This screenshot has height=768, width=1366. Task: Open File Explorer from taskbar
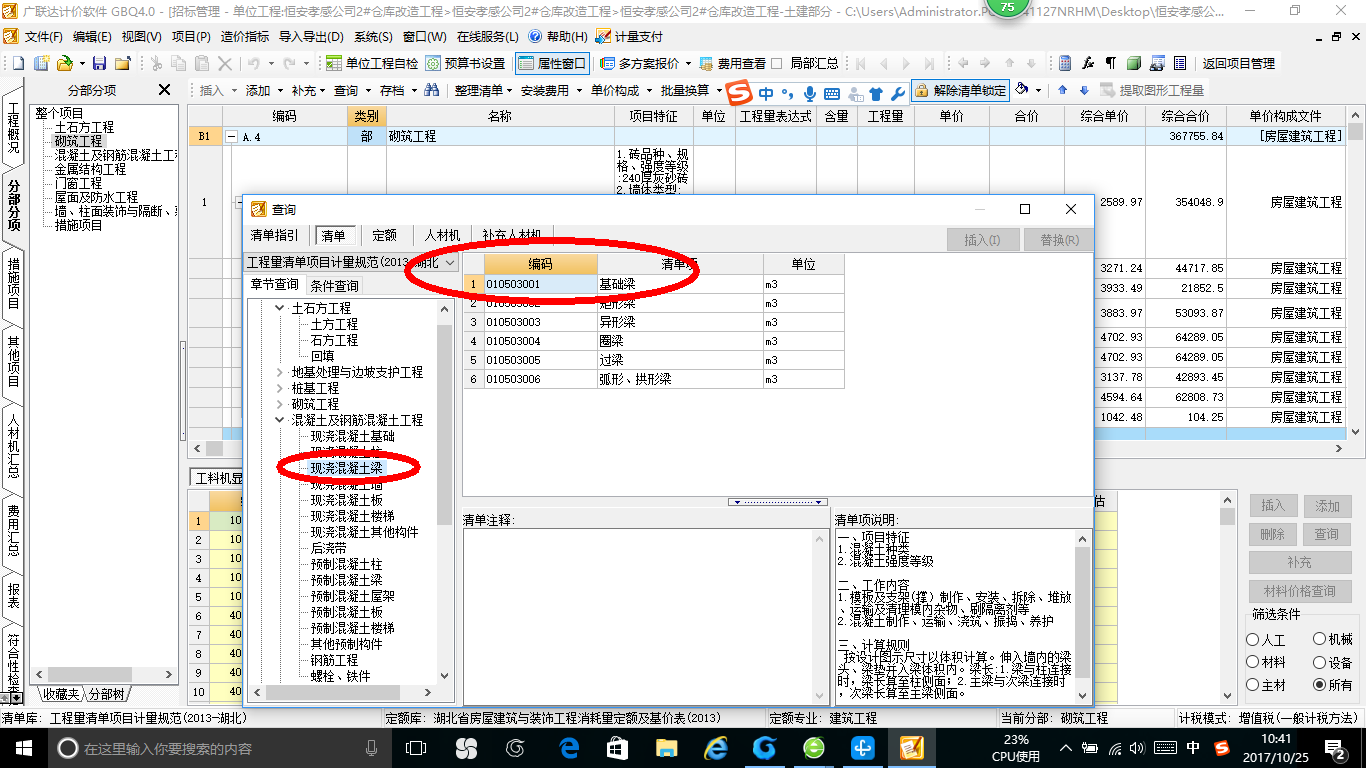(667, 748)
